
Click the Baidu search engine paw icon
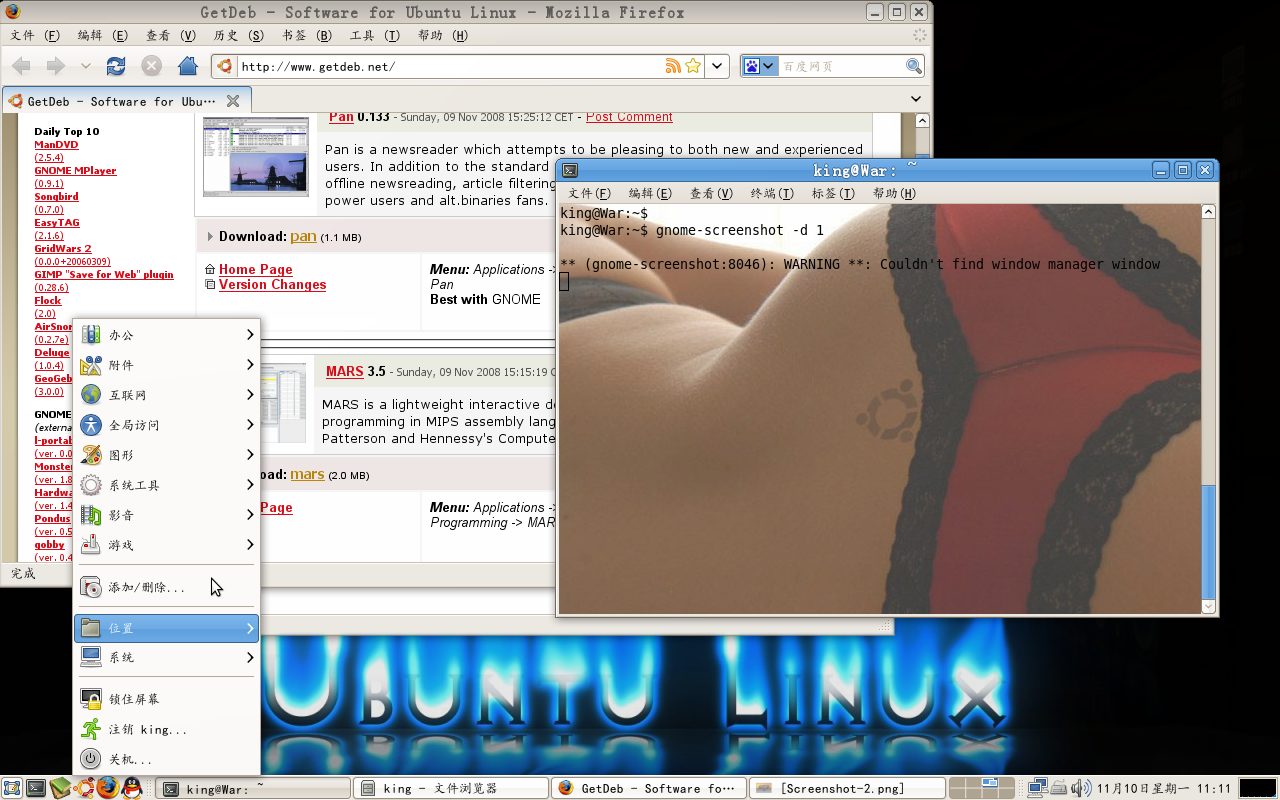(x=752, y=66)
